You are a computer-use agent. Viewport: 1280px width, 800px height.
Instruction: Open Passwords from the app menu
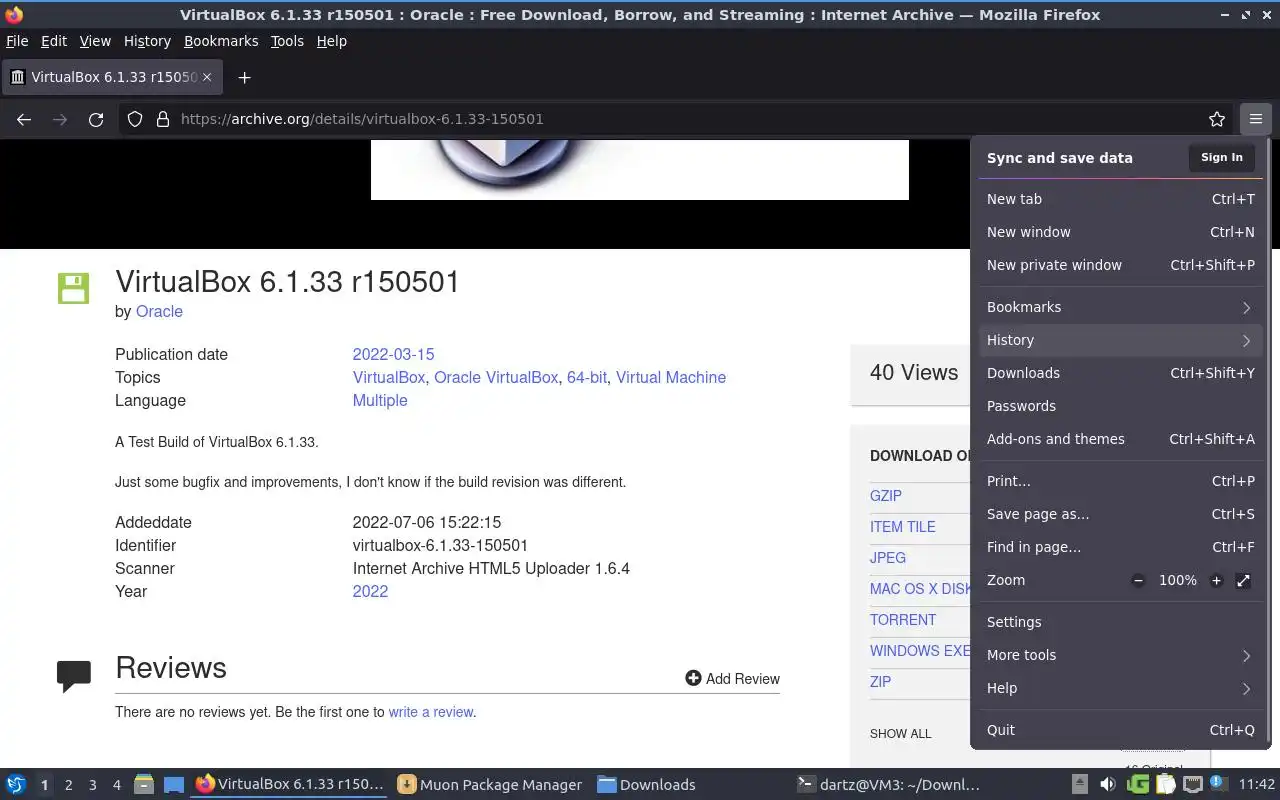tap(1120, 406)
